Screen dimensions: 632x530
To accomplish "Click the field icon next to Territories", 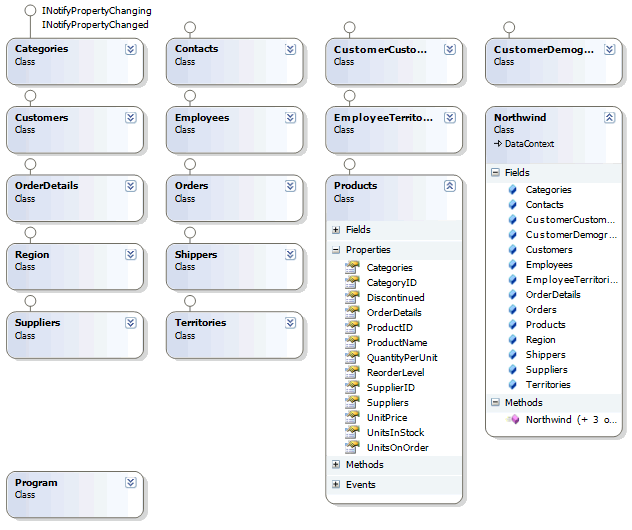I will tap(512, 384).
